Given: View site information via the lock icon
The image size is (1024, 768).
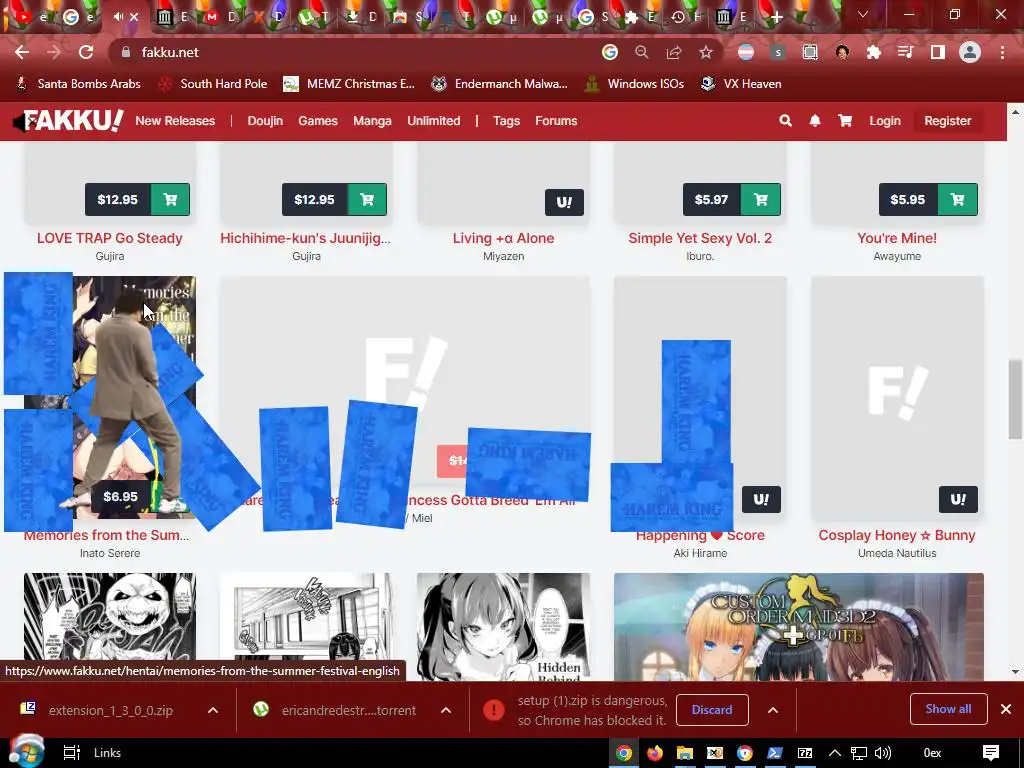Looking at the screenshot, I should tap(126, 52).
